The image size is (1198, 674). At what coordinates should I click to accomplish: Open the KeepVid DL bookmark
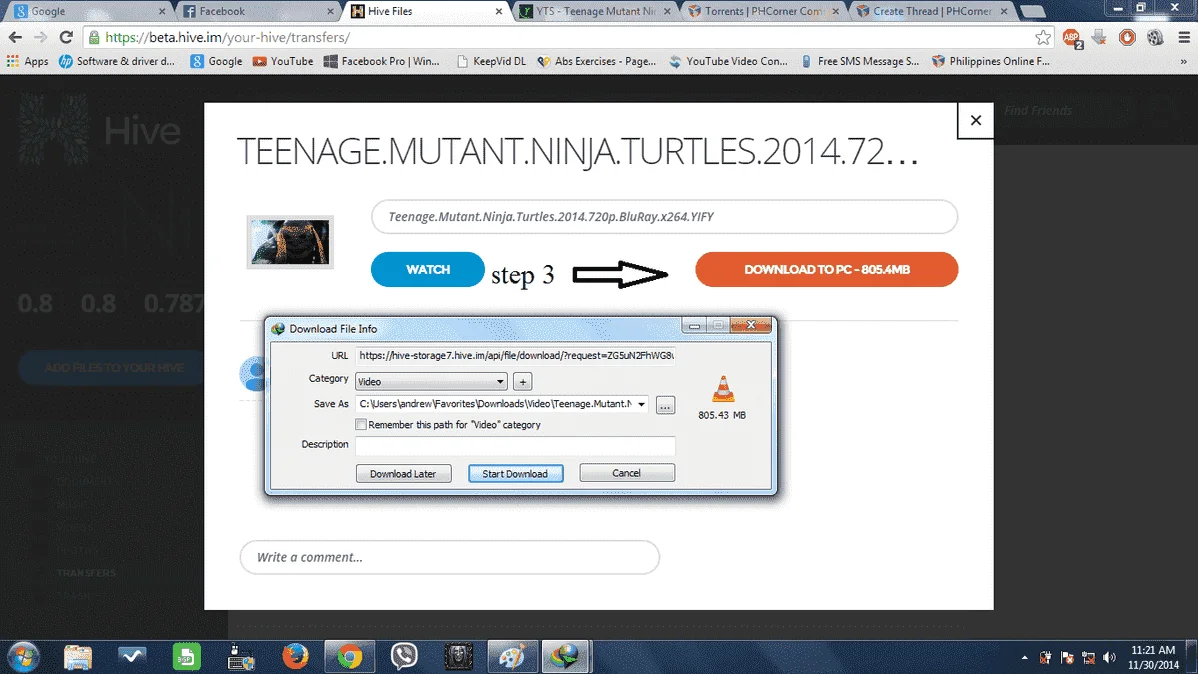(491, 61)
